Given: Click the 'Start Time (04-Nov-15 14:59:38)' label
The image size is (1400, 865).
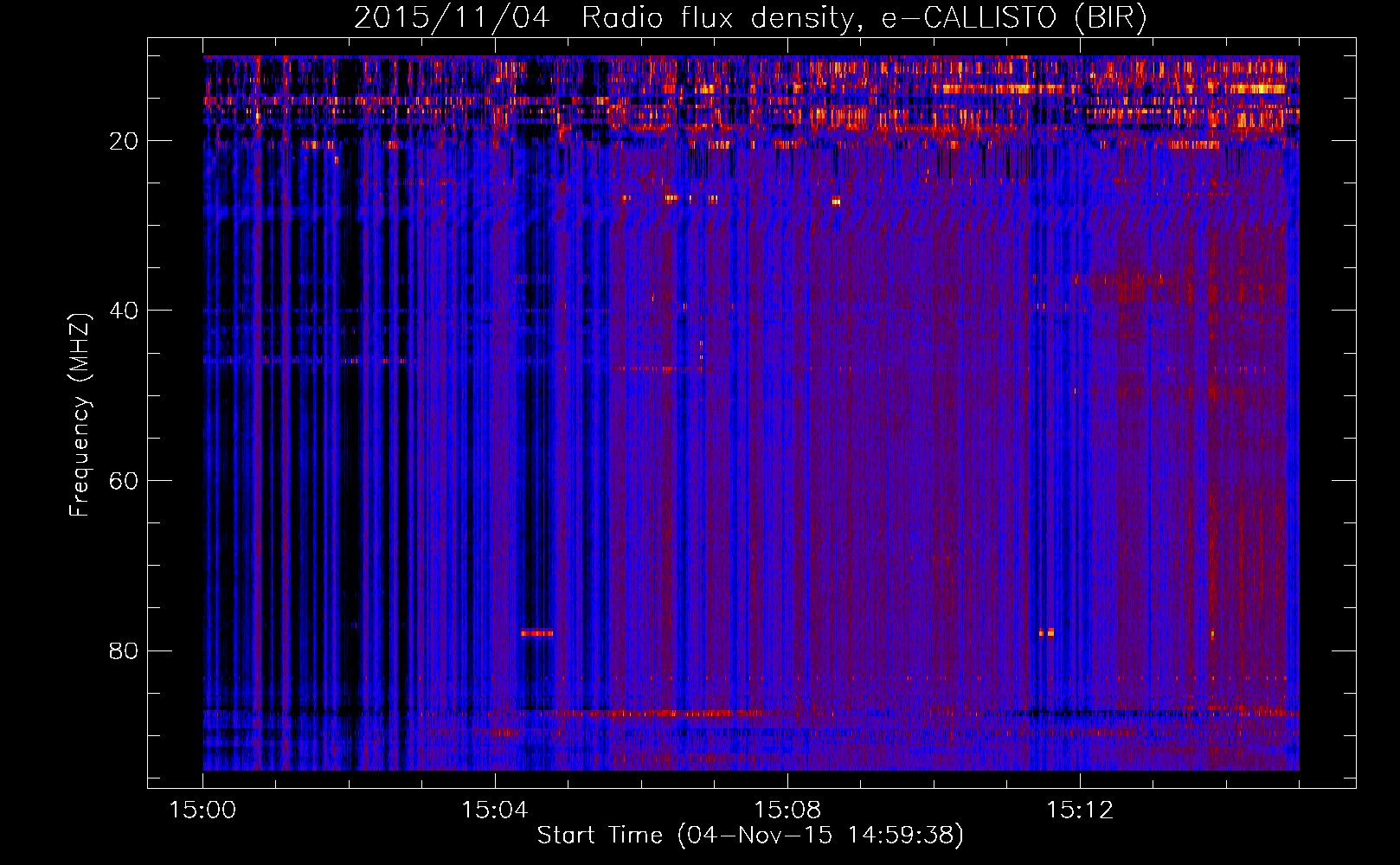Looking at the screenshot, I should click(x=750, y=836).
